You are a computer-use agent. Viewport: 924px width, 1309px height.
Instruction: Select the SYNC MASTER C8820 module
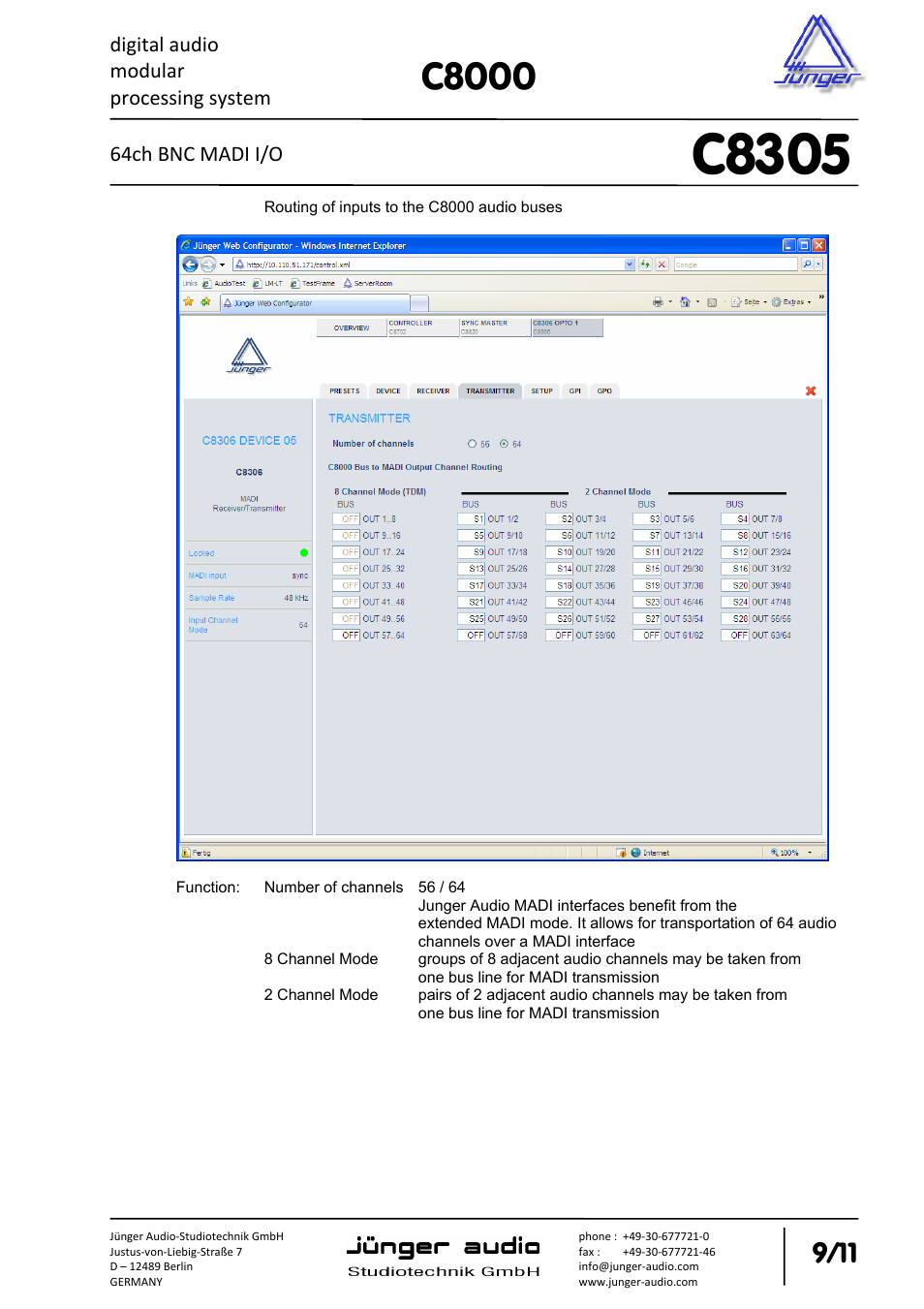click(494, 327)
